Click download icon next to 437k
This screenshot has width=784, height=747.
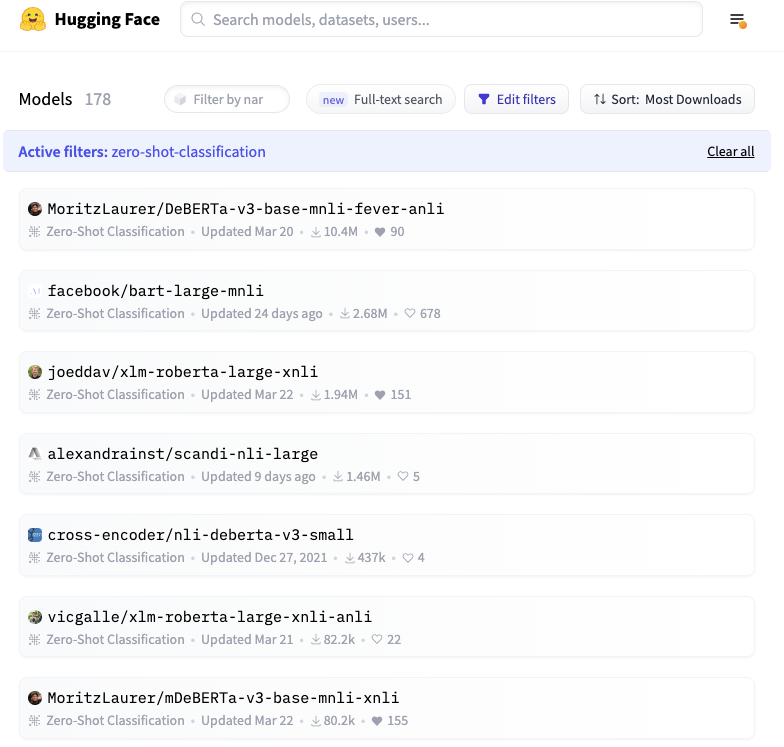click(x=350, y=558)
